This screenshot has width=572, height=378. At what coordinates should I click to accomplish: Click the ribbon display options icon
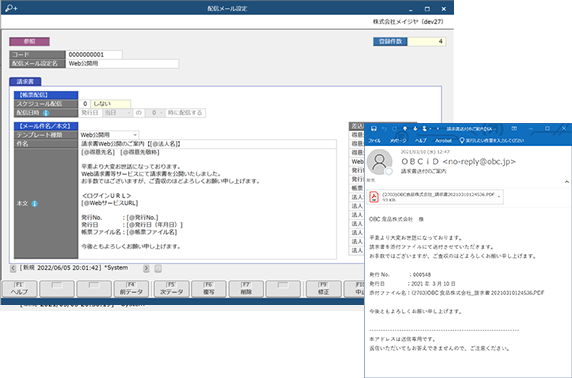(514, 128)
